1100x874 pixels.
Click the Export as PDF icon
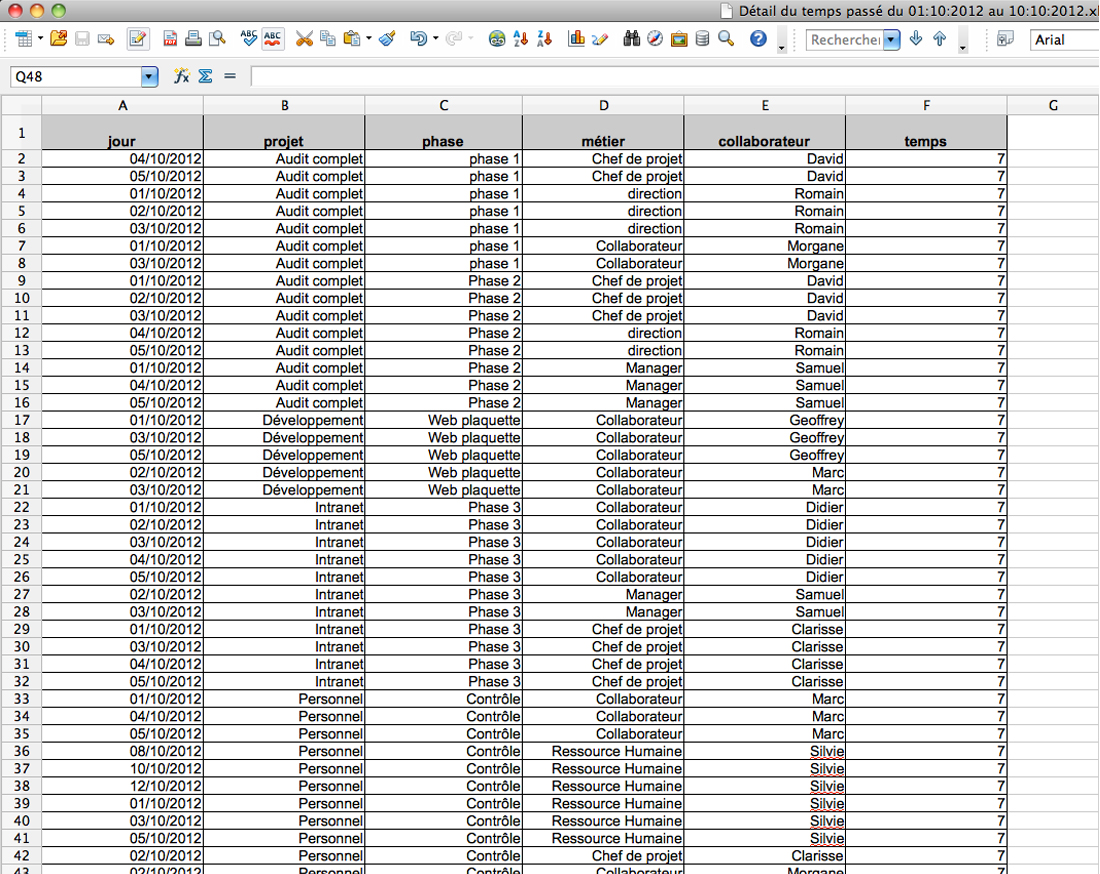(x=170, y=39)
